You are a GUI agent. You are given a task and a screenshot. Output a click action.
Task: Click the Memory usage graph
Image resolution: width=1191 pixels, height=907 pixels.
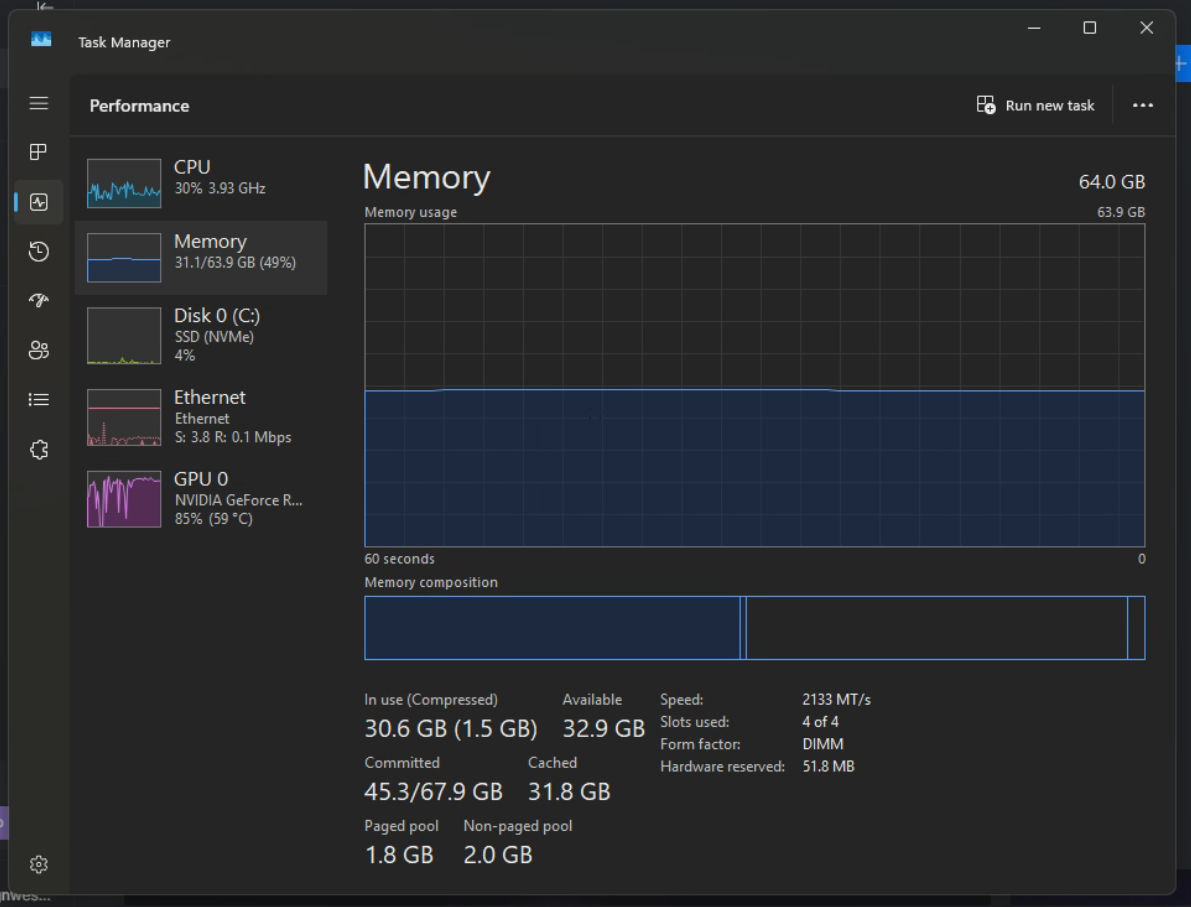[x=754, y=385]
